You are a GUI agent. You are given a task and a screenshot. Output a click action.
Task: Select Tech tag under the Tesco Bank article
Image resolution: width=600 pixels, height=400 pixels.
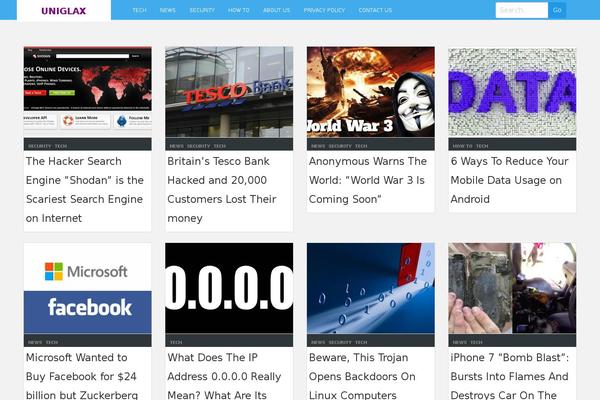coord(220,146)
